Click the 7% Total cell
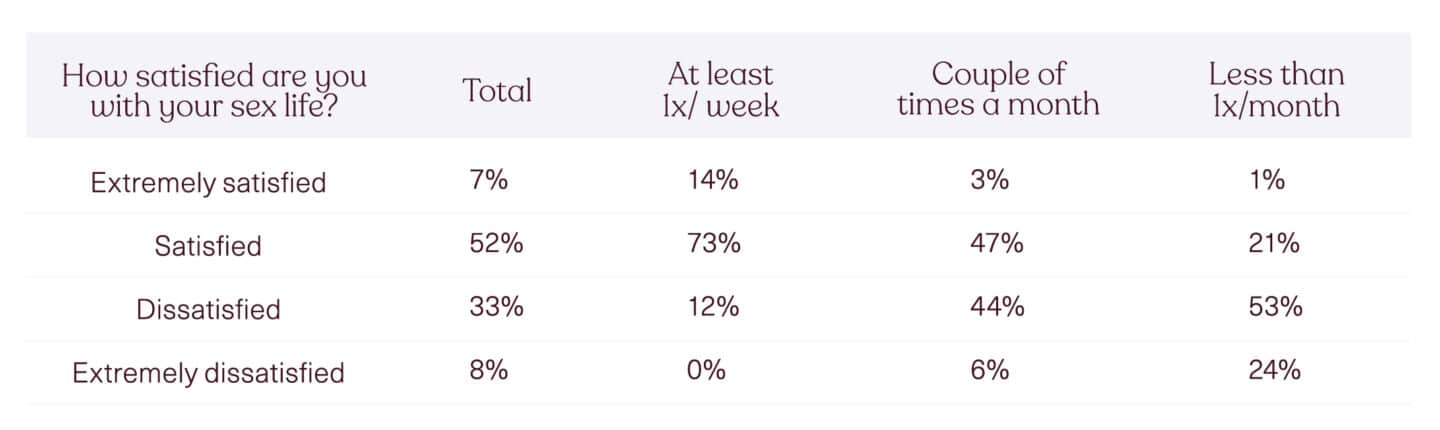Viewport: 1440px width, 430px height. click(488, 180)
